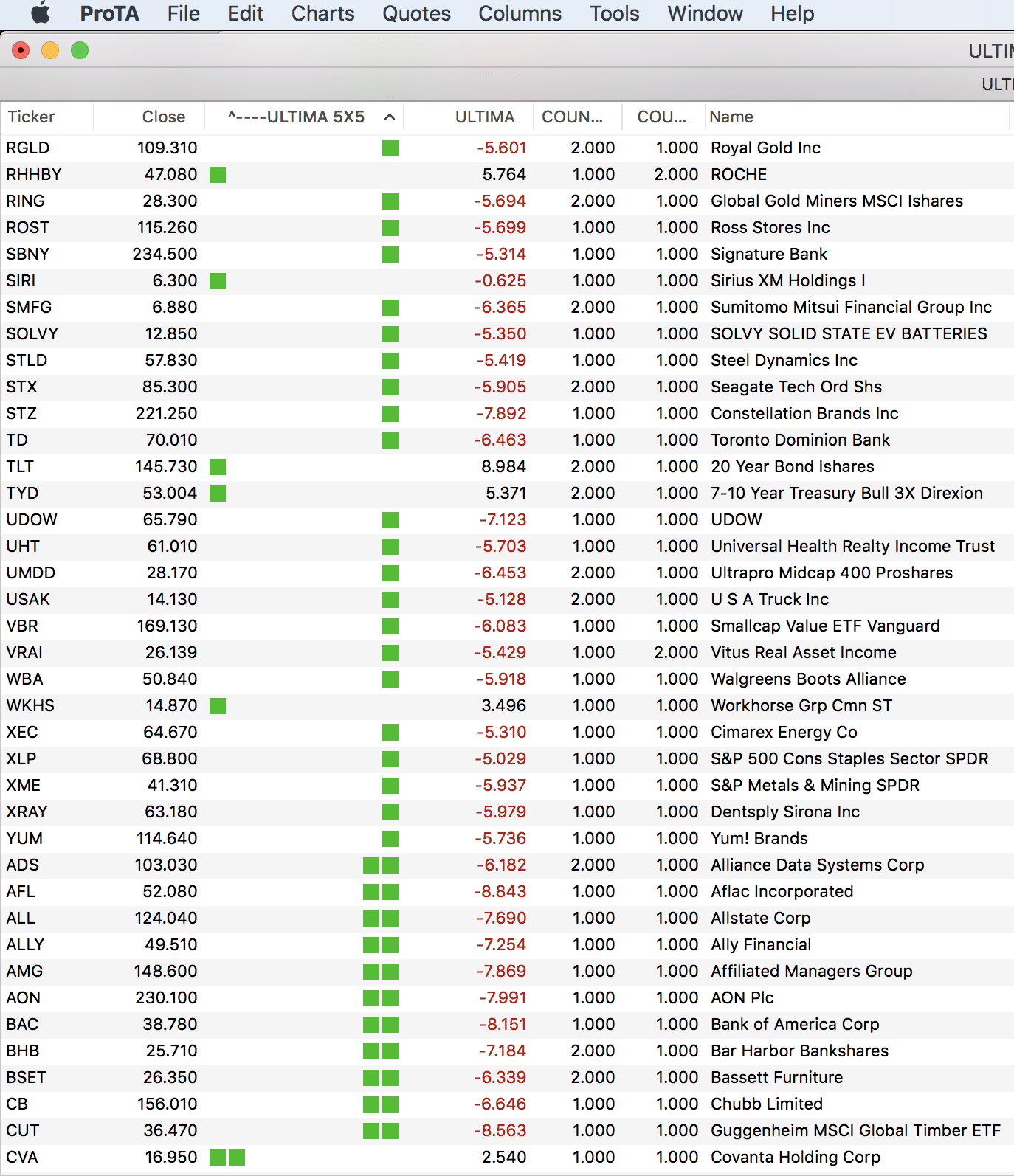Open the Help menu
This screenshot has height=1176, width=1014.
[x=792, y=13]
